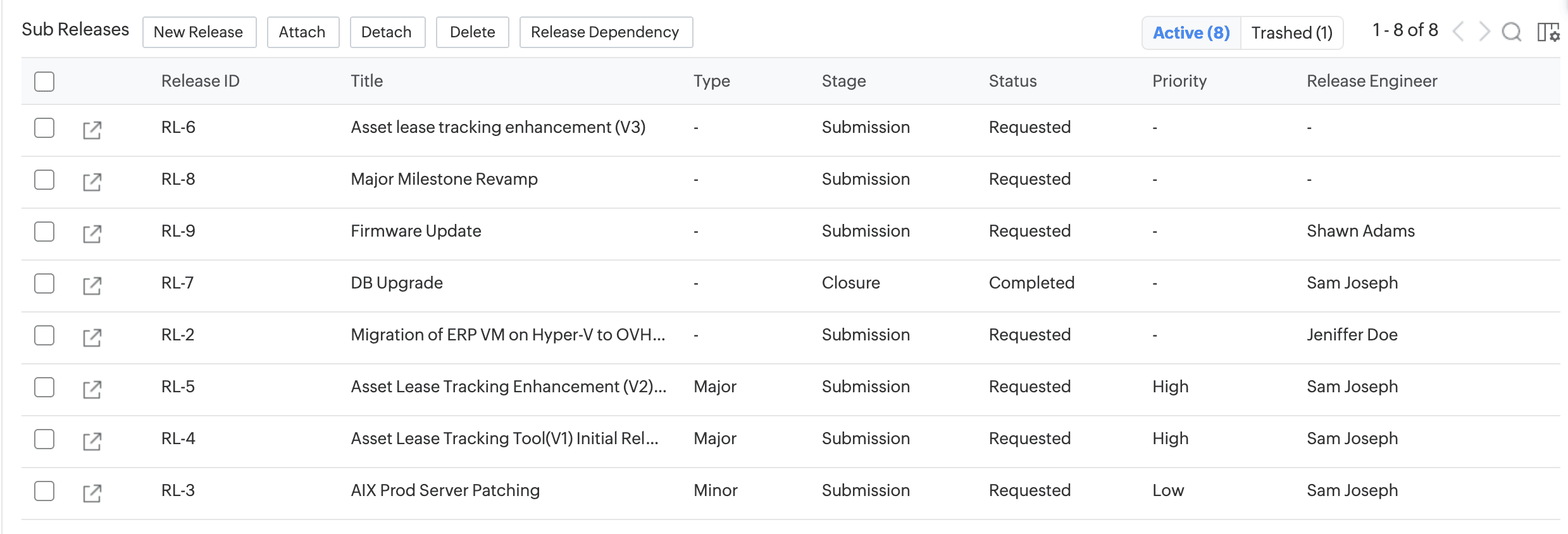Open the column customization settings icon
The width and height of the screenshot is (1568, 534).
tap(1548, 32)
